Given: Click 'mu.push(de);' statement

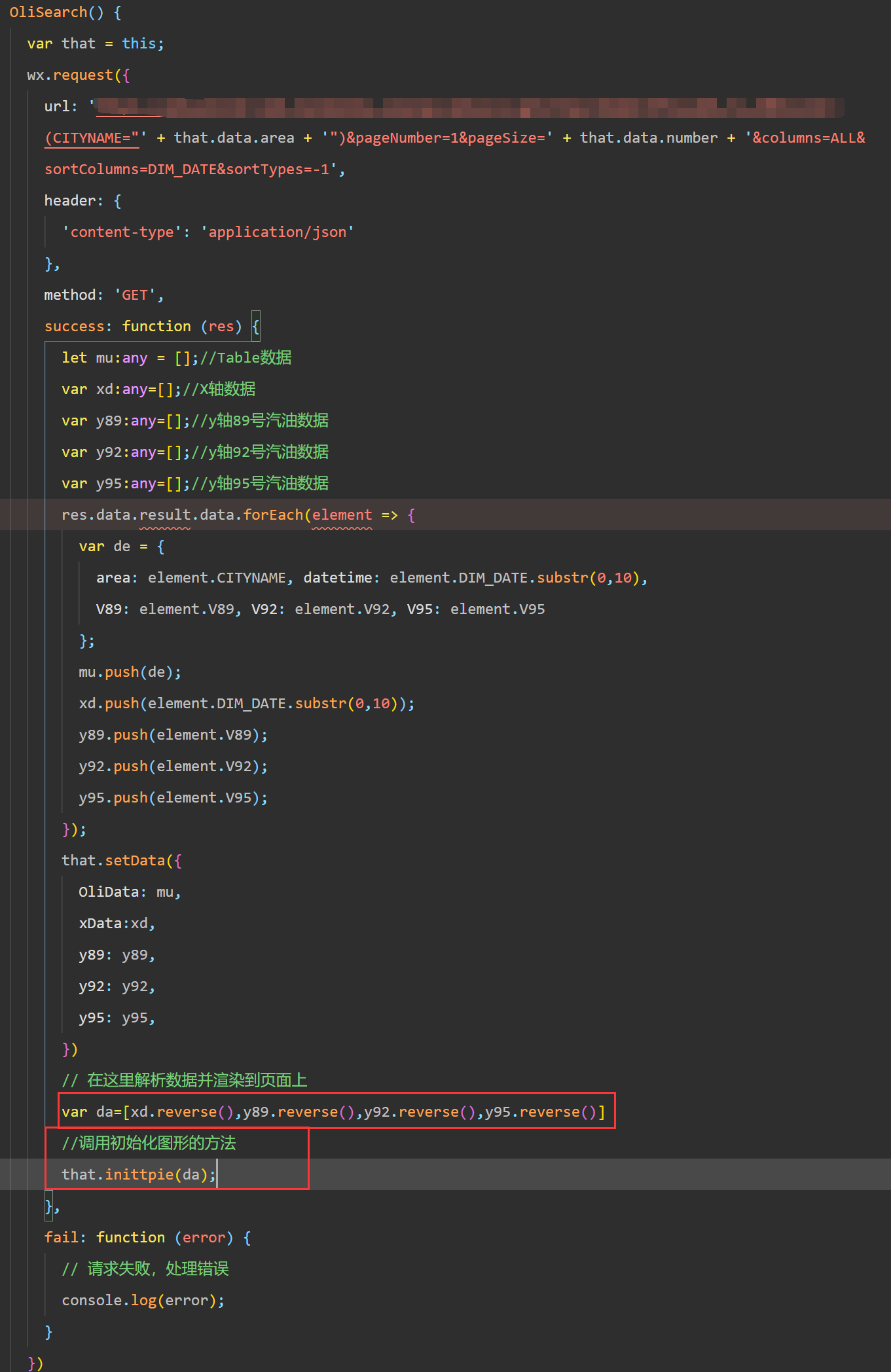Looking at the screenshot, I should (x=130, y=672).
